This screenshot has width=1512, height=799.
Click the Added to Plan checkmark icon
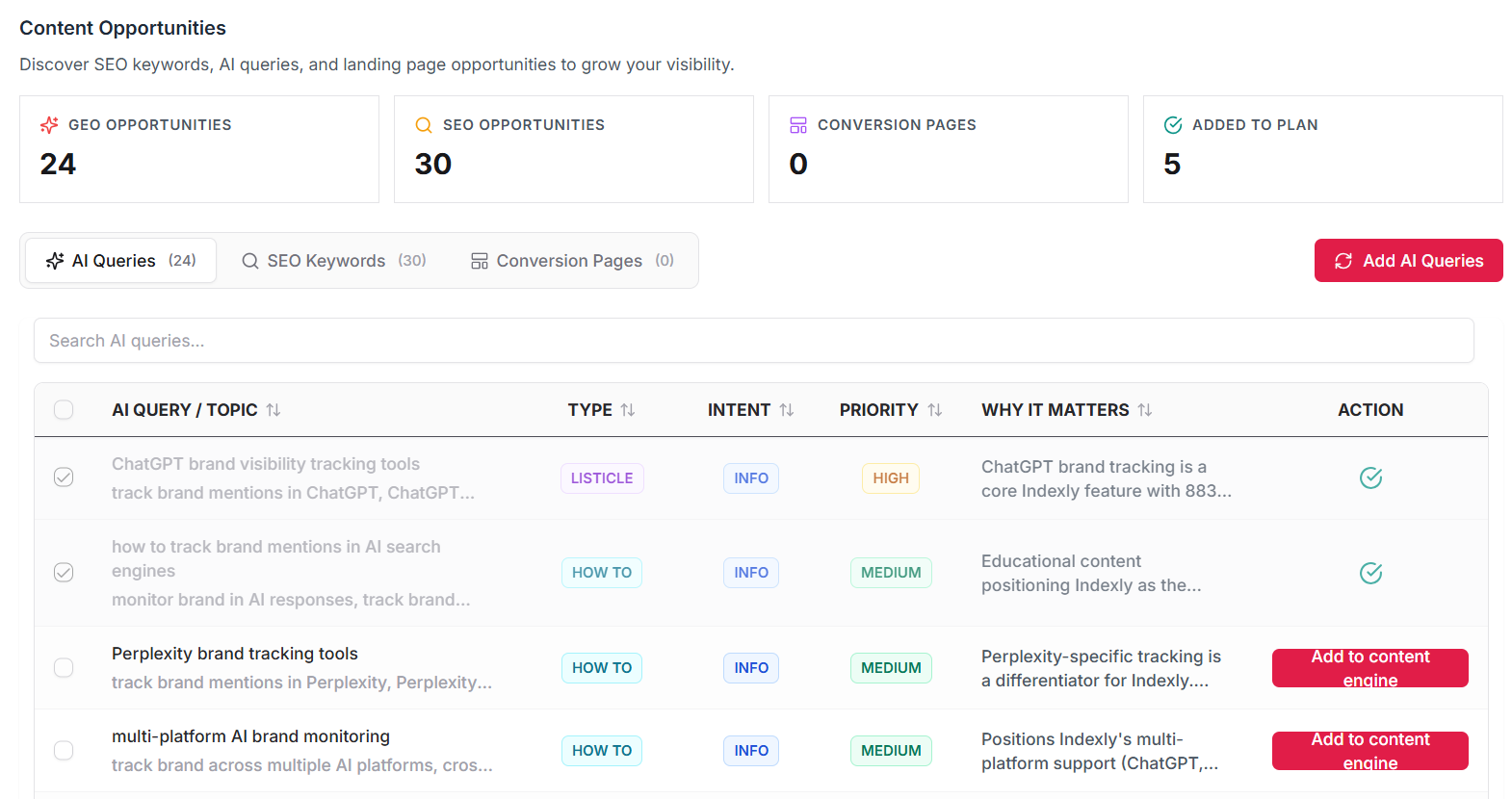pos(1173,125)
